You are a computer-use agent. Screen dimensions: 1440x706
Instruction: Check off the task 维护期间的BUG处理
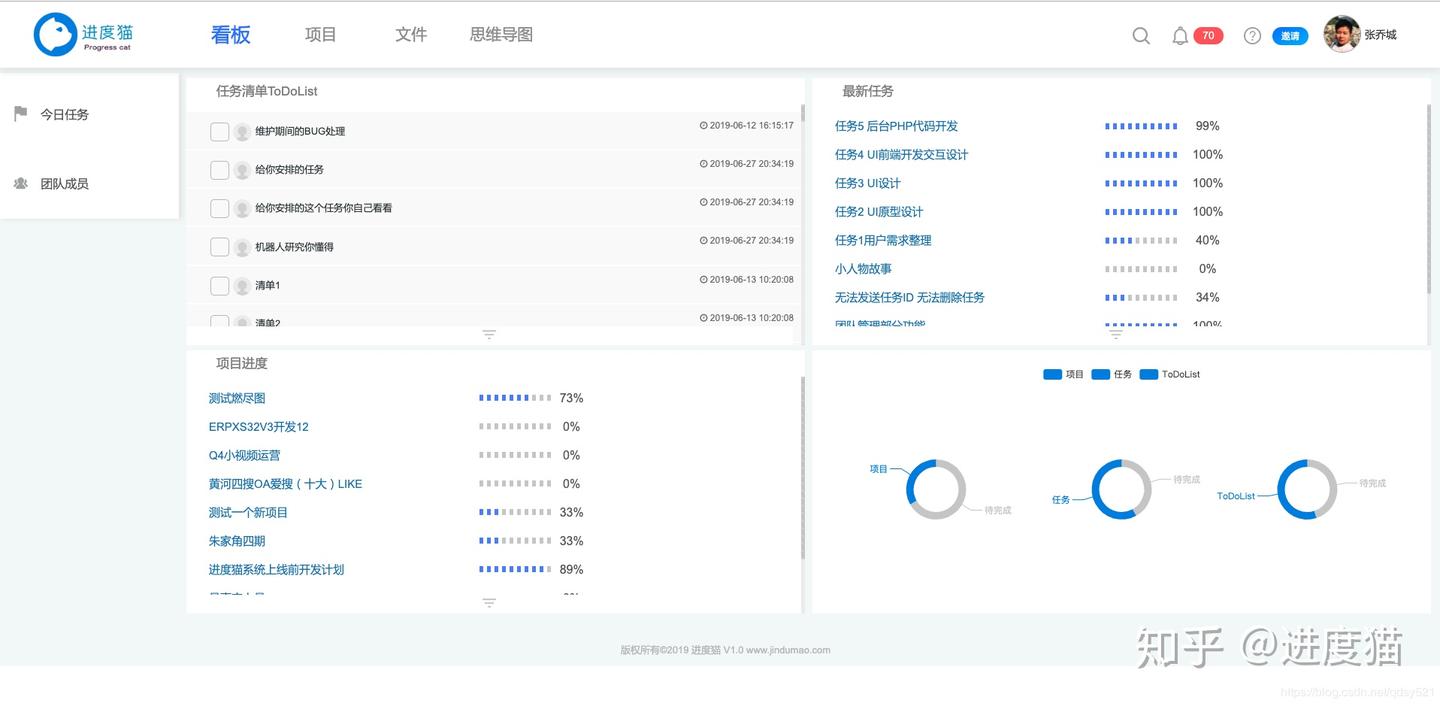pos(219,131)
